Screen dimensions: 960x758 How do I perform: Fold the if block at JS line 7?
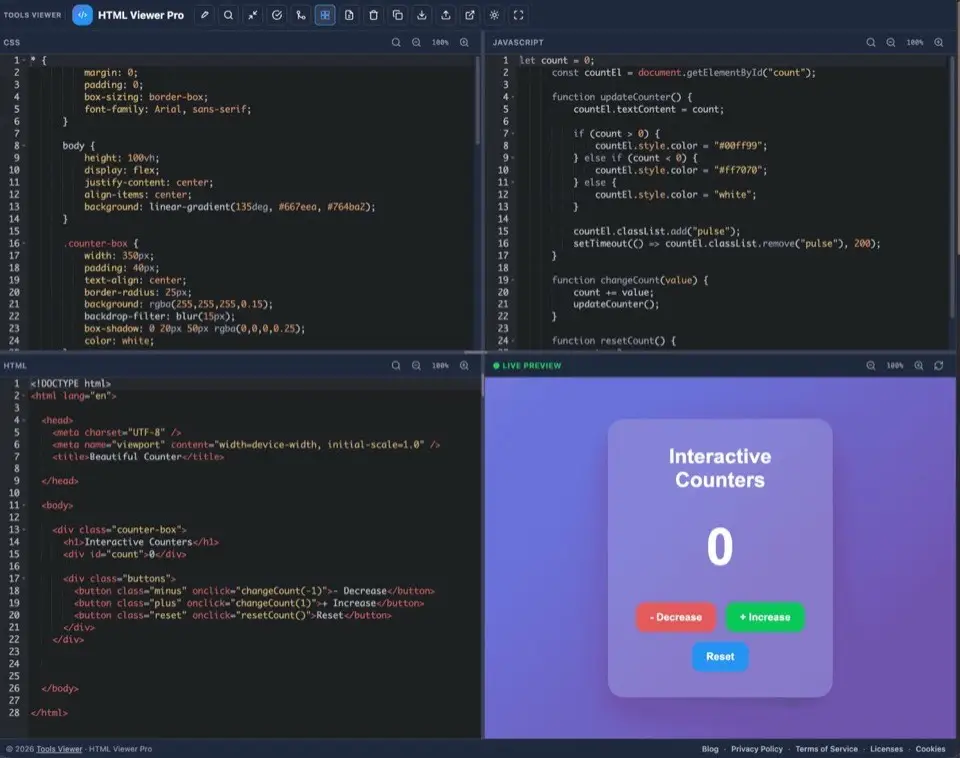(x=512, y=133)
